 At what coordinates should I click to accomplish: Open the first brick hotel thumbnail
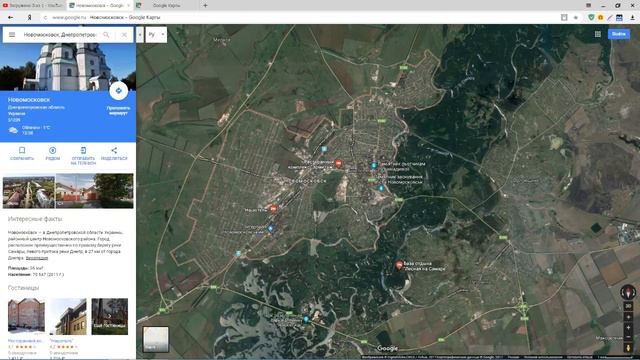coord(27,316)
